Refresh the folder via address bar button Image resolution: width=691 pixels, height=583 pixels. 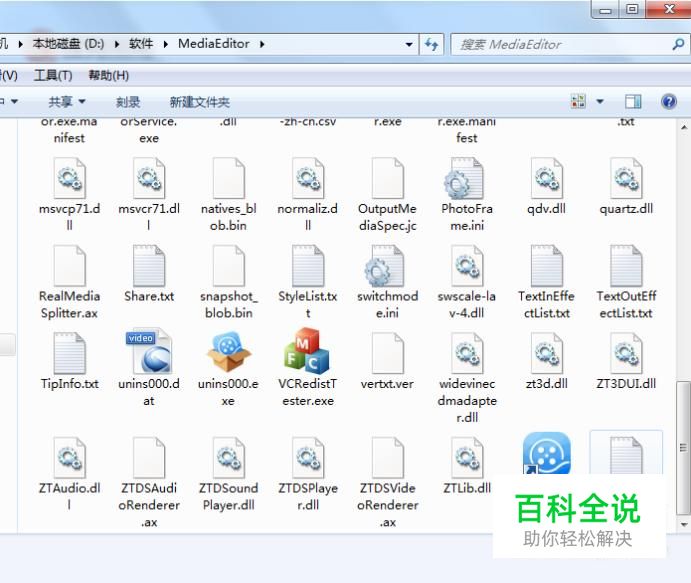(431, 44)
